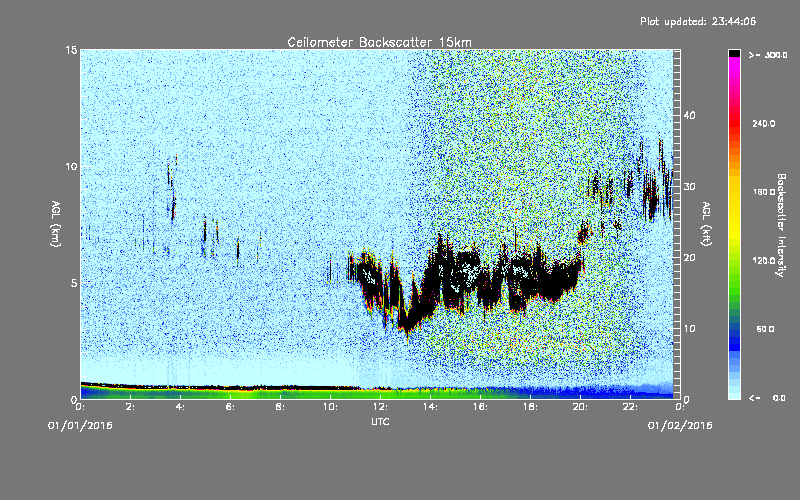Click the "6:" hour tick label
This screenshot has width=800, height=500.
231,407
